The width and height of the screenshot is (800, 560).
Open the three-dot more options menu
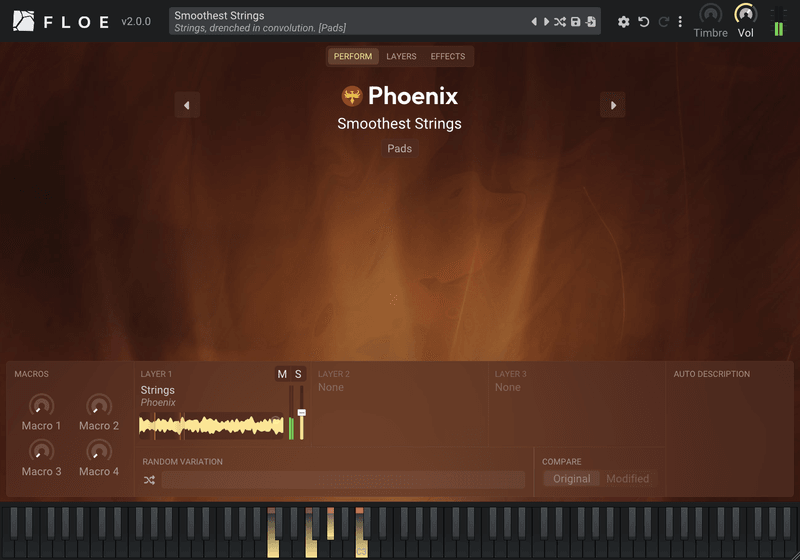coord(680,21)
